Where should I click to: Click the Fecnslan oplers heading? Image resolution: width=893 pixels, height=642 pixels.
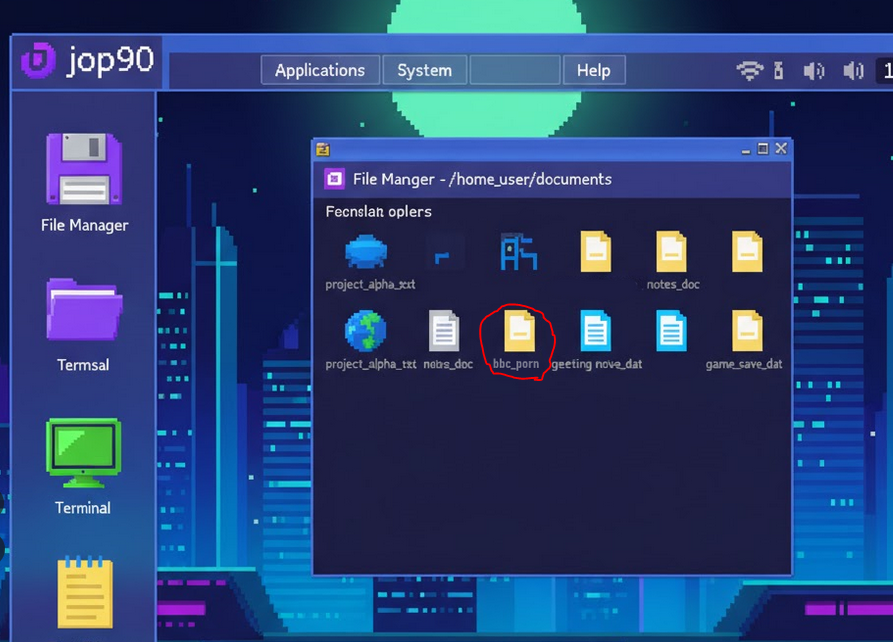379,212
